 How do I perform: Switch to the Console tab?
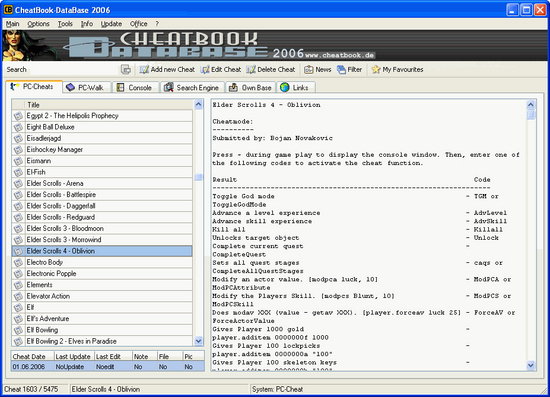[135, 88]
